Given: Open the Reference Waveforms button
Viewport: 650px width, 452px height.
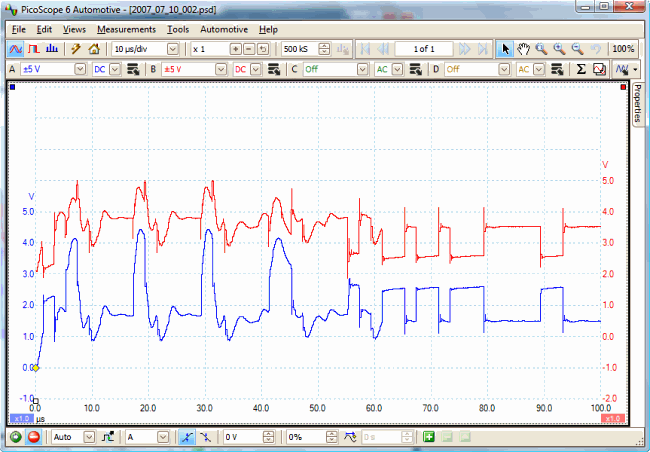Looking at the screenshot, I should (599, 69).
